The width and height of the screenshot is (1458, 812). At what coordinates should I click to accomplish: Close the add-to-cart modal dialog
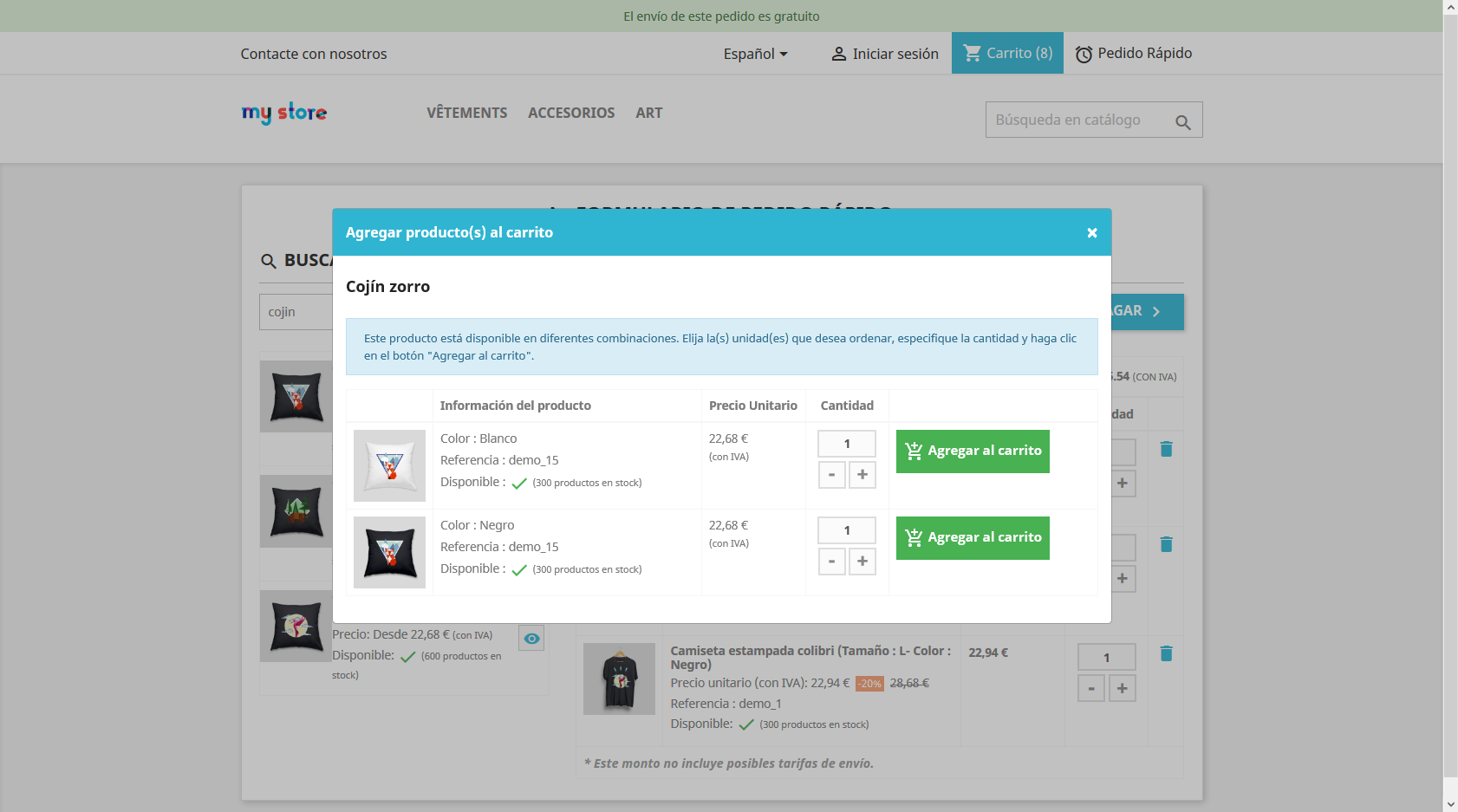[1091, 232]
